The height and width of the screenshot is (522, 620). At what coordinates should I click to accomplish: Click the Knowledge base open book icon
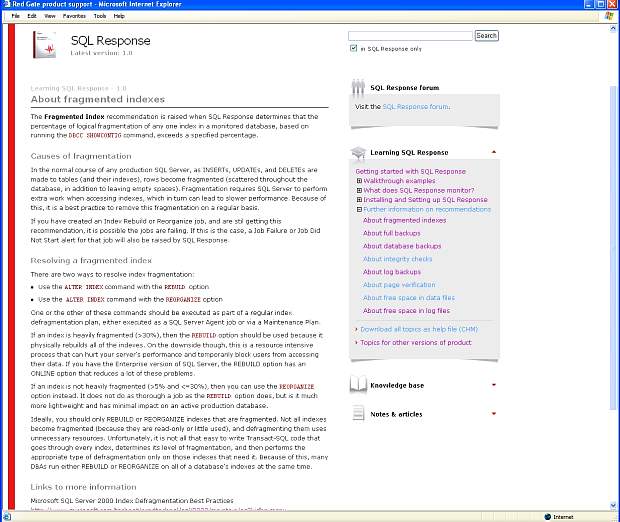click(358, 384)
